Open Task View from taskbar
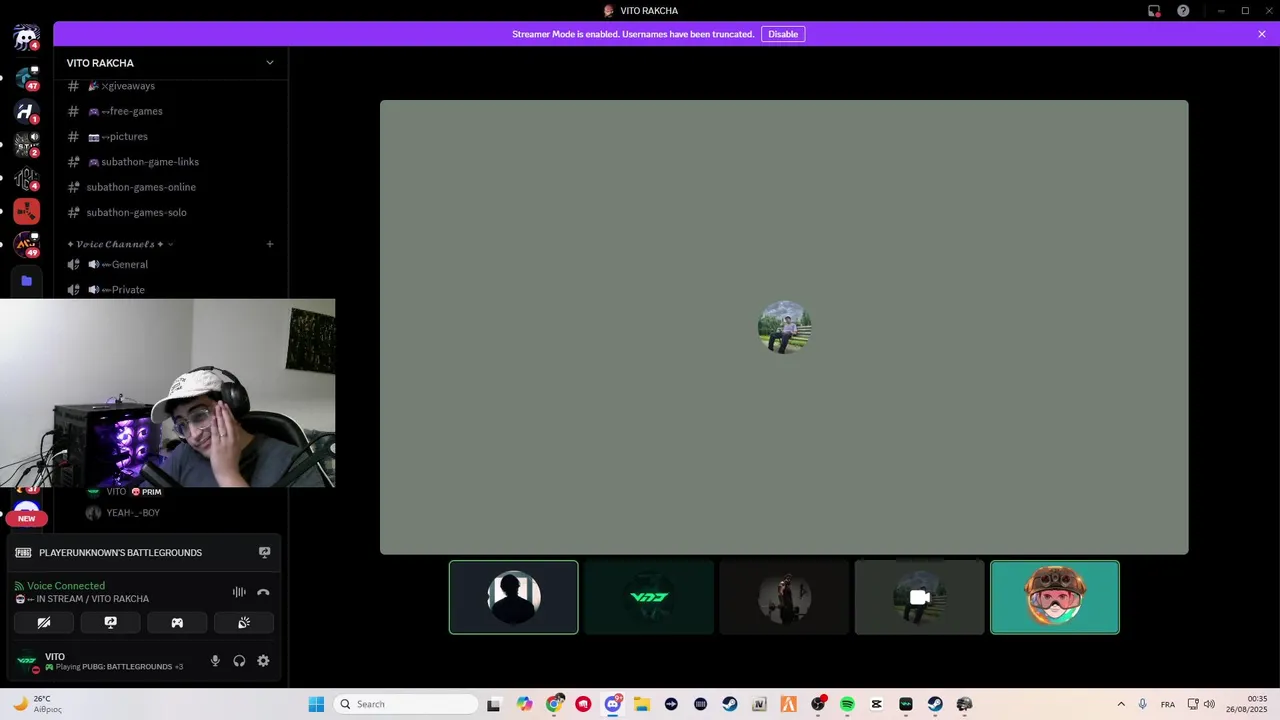 tap(494, 704)
